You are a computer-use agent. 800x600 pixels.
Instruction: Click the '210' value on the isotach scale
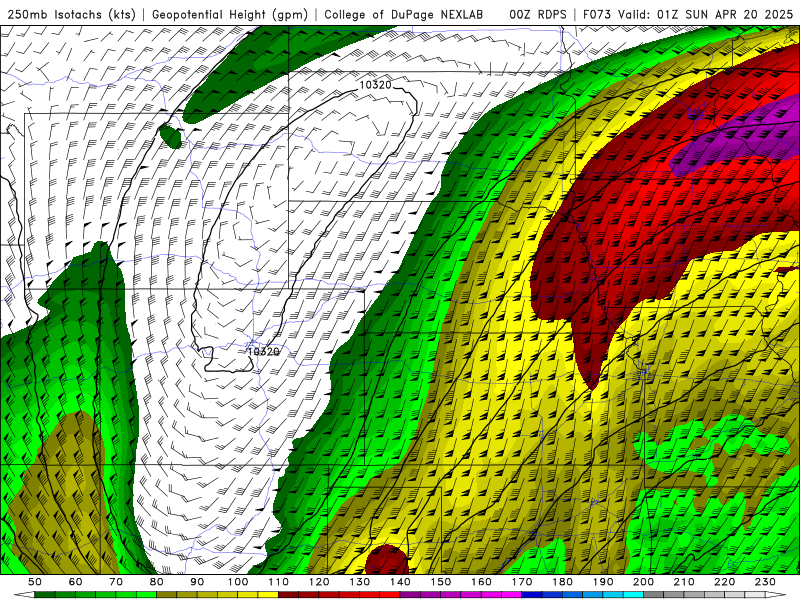coord(684,582)
